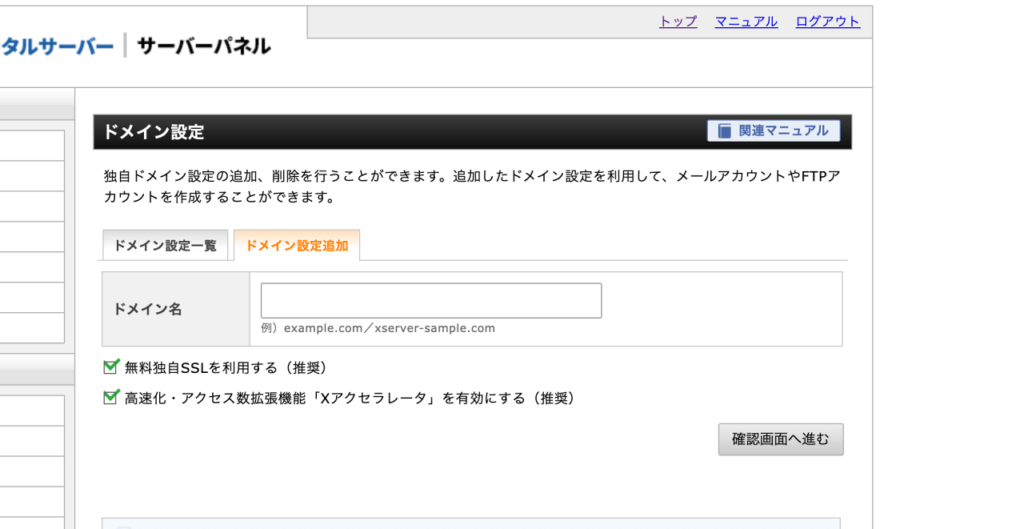This screenshot has height=529, width=1024.
Task: Click the 高速化・アクセス数拡張機能 label text
Action: (350, 398)
